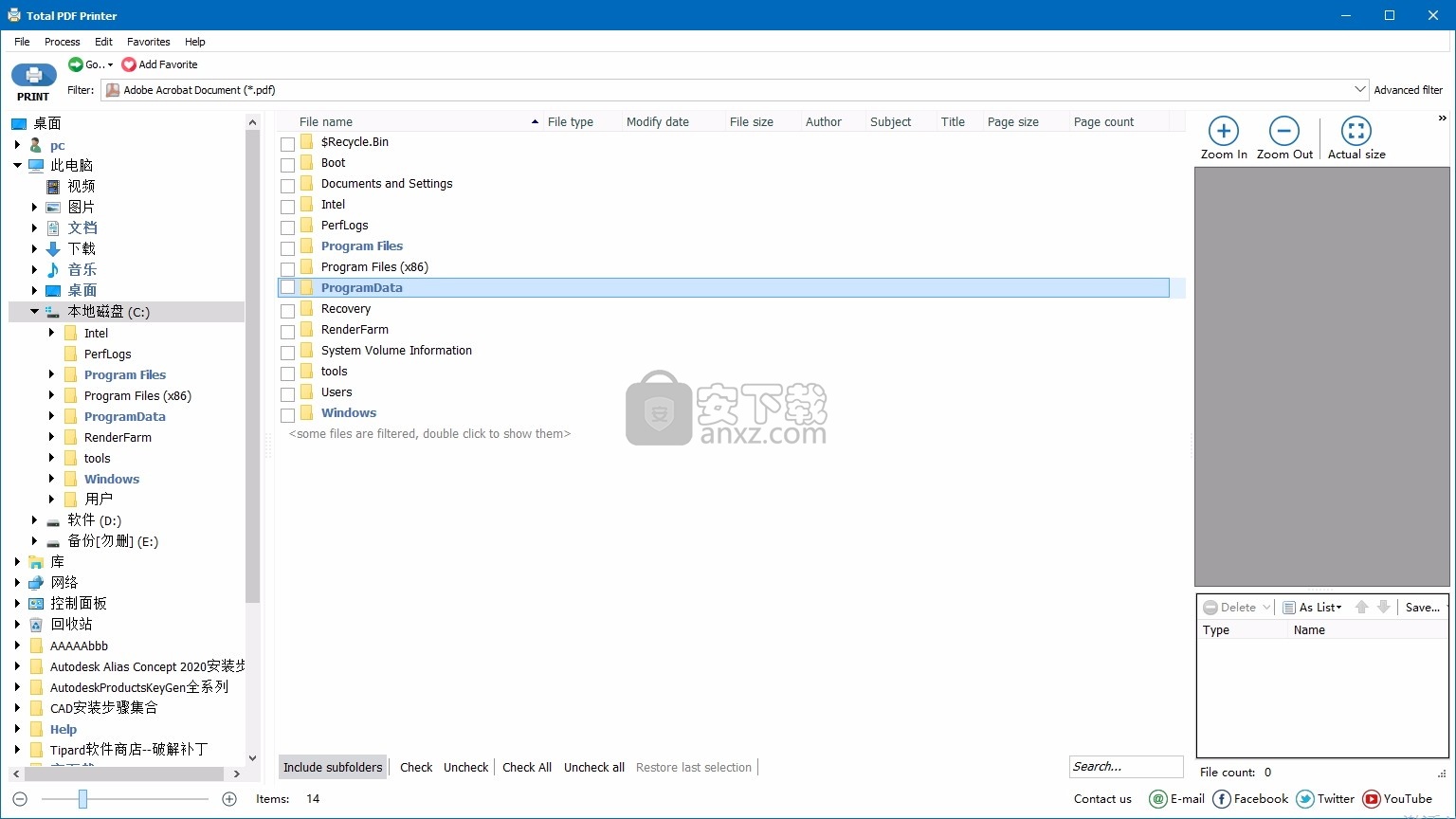
Task: Click the zoom-out minus icon near slider
Action: [x=20, y=799]
